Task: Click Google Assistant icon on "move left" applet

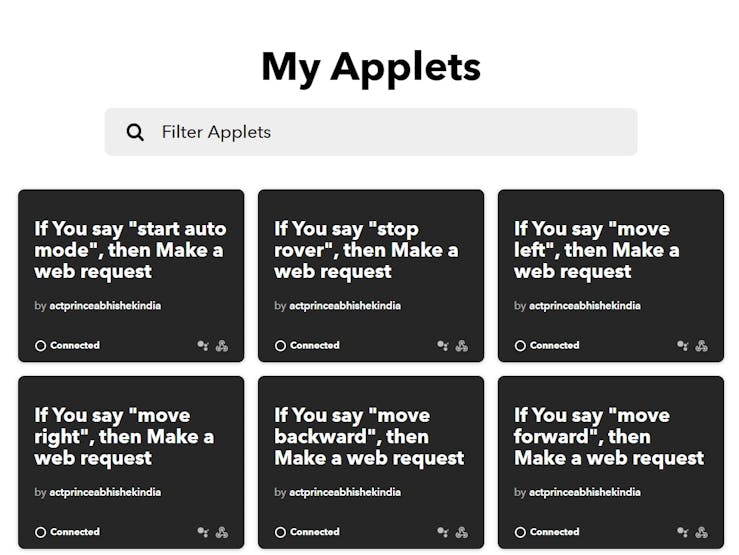Action: (x=683, y=346)
